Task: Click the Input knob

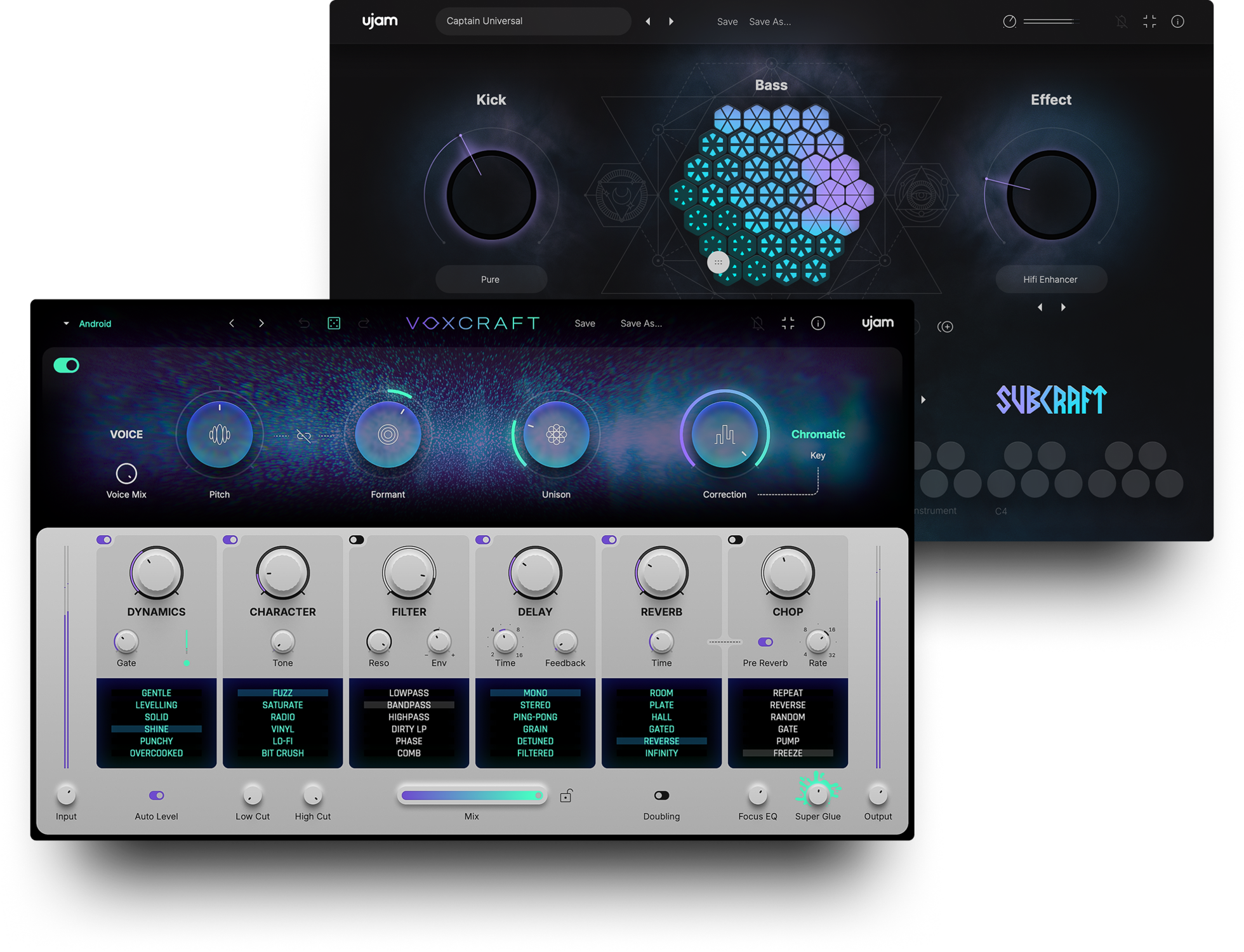Action: pos(66,794)
